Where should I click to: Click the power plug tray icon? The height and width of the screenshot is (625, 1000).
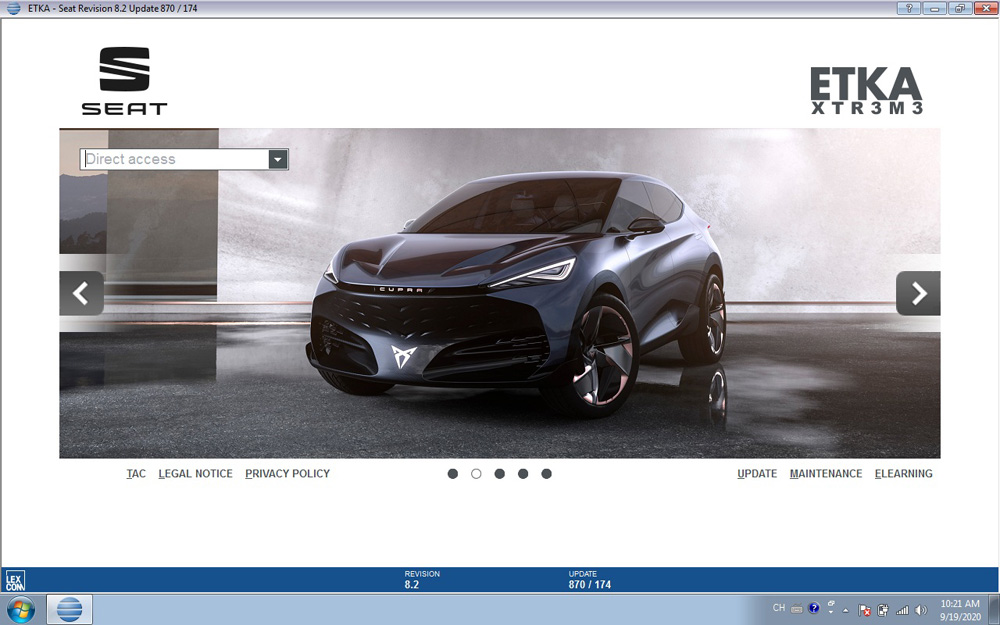[883, 610]
